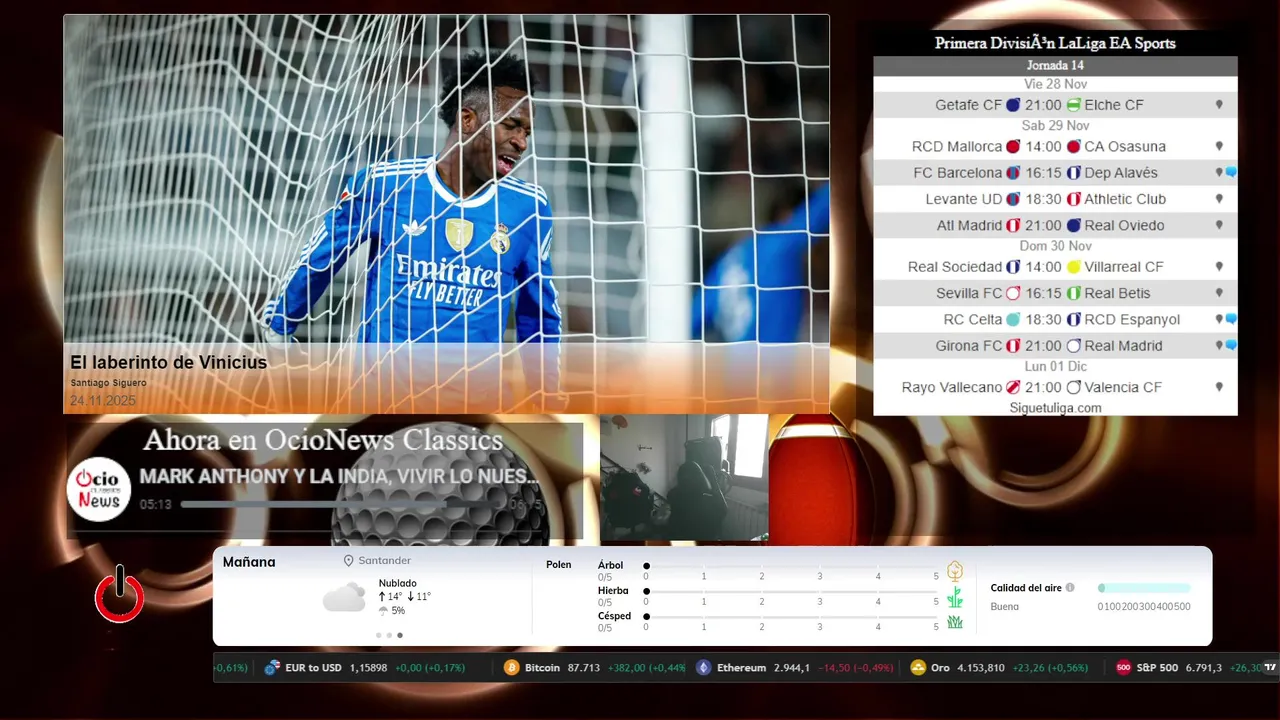Click the Ethereum icon in ticker
This screenshot has width=1280, height=720.
click(703, 667)
